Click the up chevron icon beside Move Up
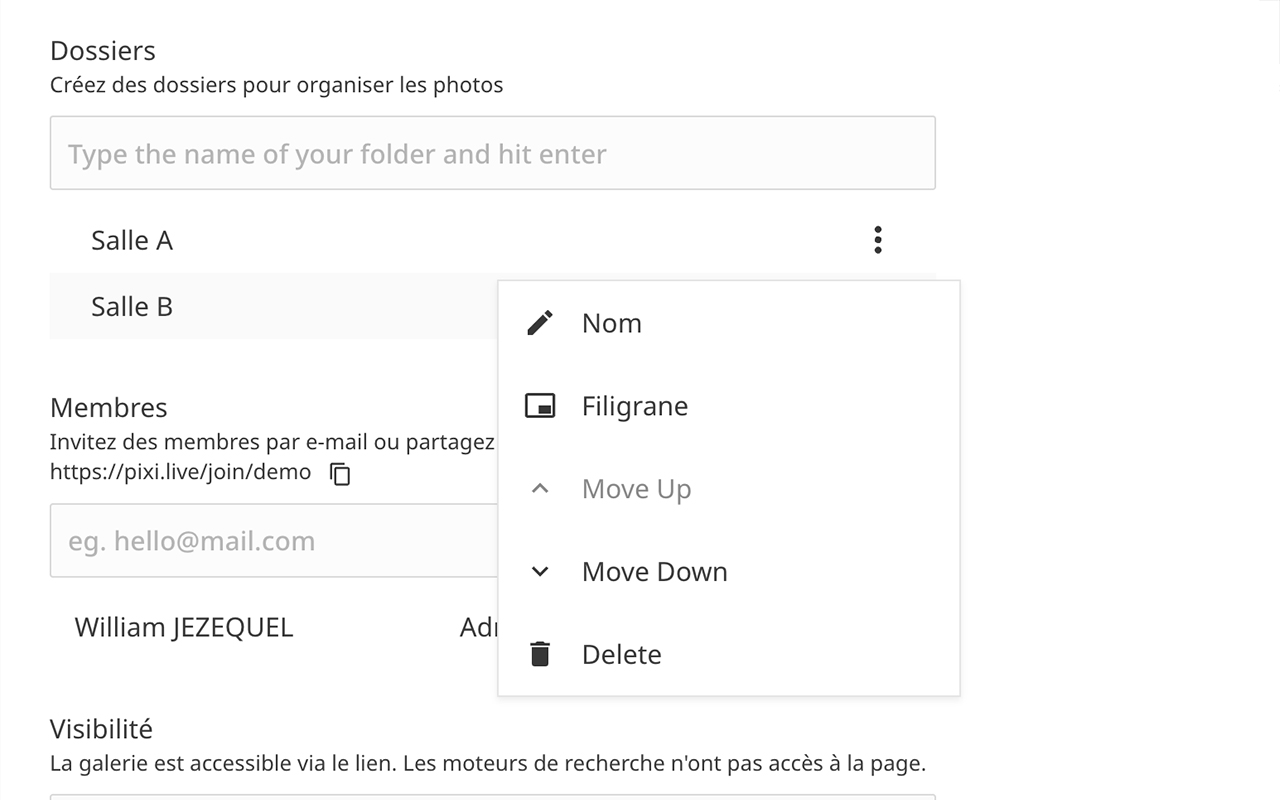The width and height of the screenshot is (1280, 800). coord(540,489)
